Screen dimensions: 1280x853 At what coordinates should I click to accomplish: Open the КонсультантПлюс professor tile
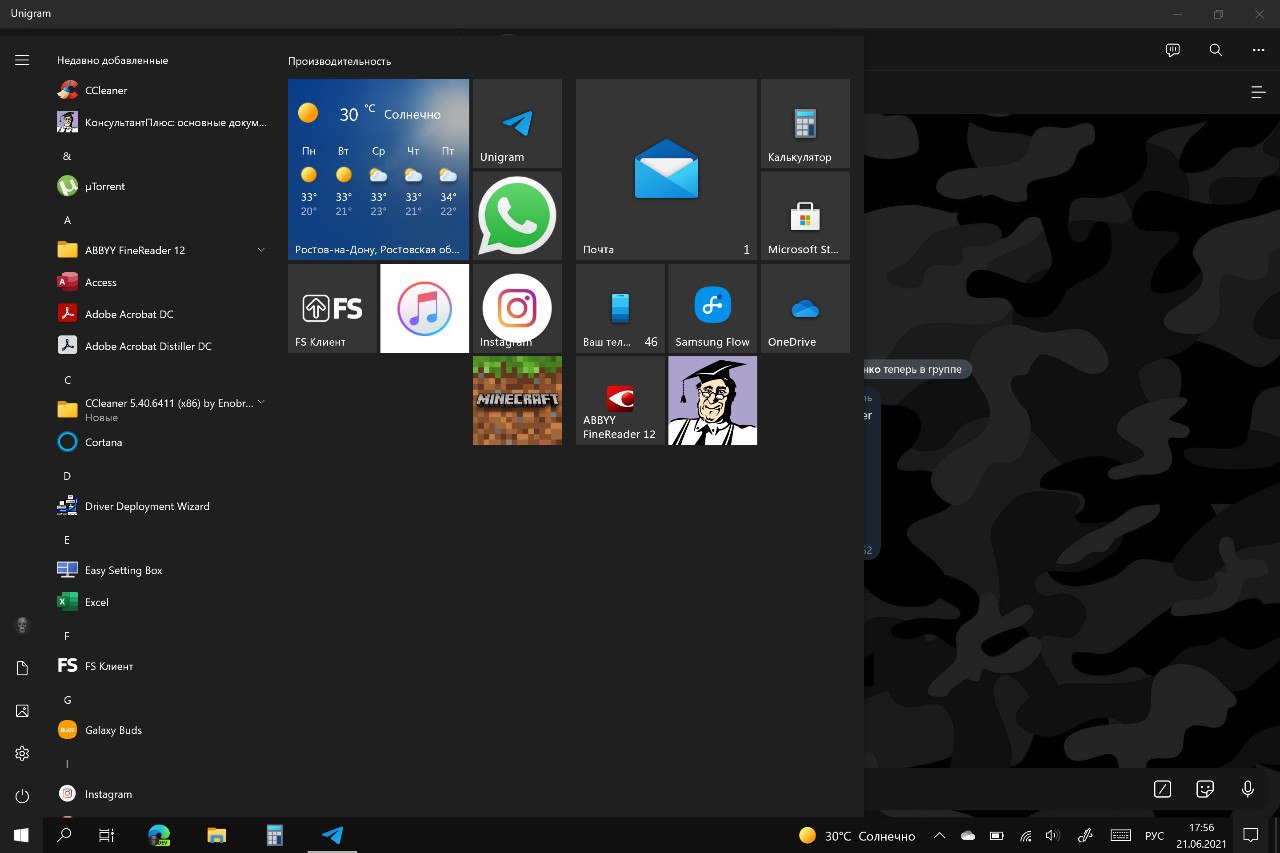click(x=712, y=401)
